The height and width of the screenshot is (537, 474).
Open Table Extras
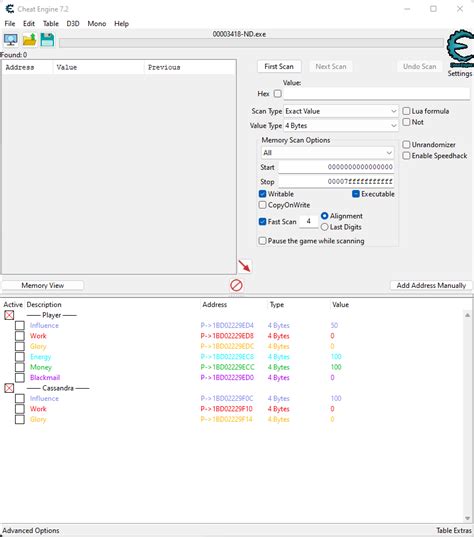point(454,530)
